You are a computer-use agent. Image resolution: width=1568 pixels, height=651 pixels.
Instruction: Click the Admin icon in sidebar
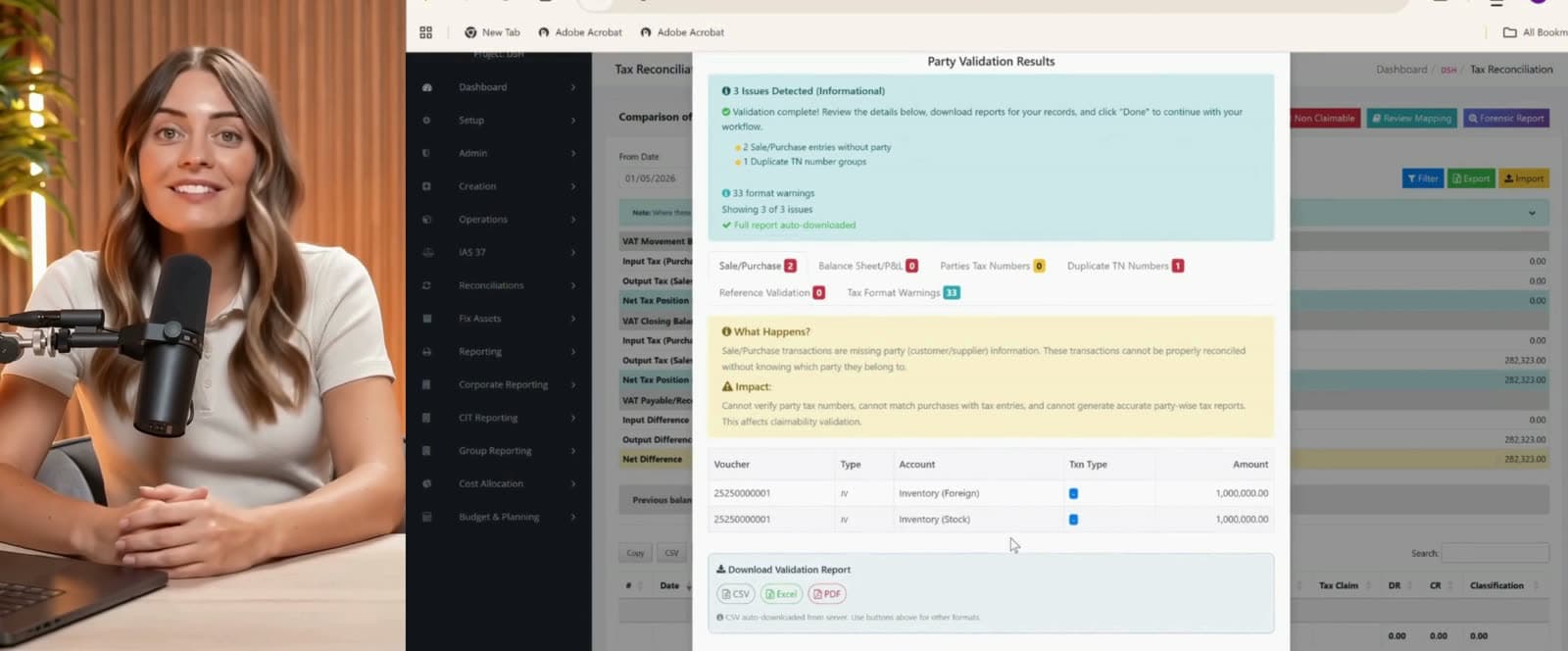(x=426, y=153)
